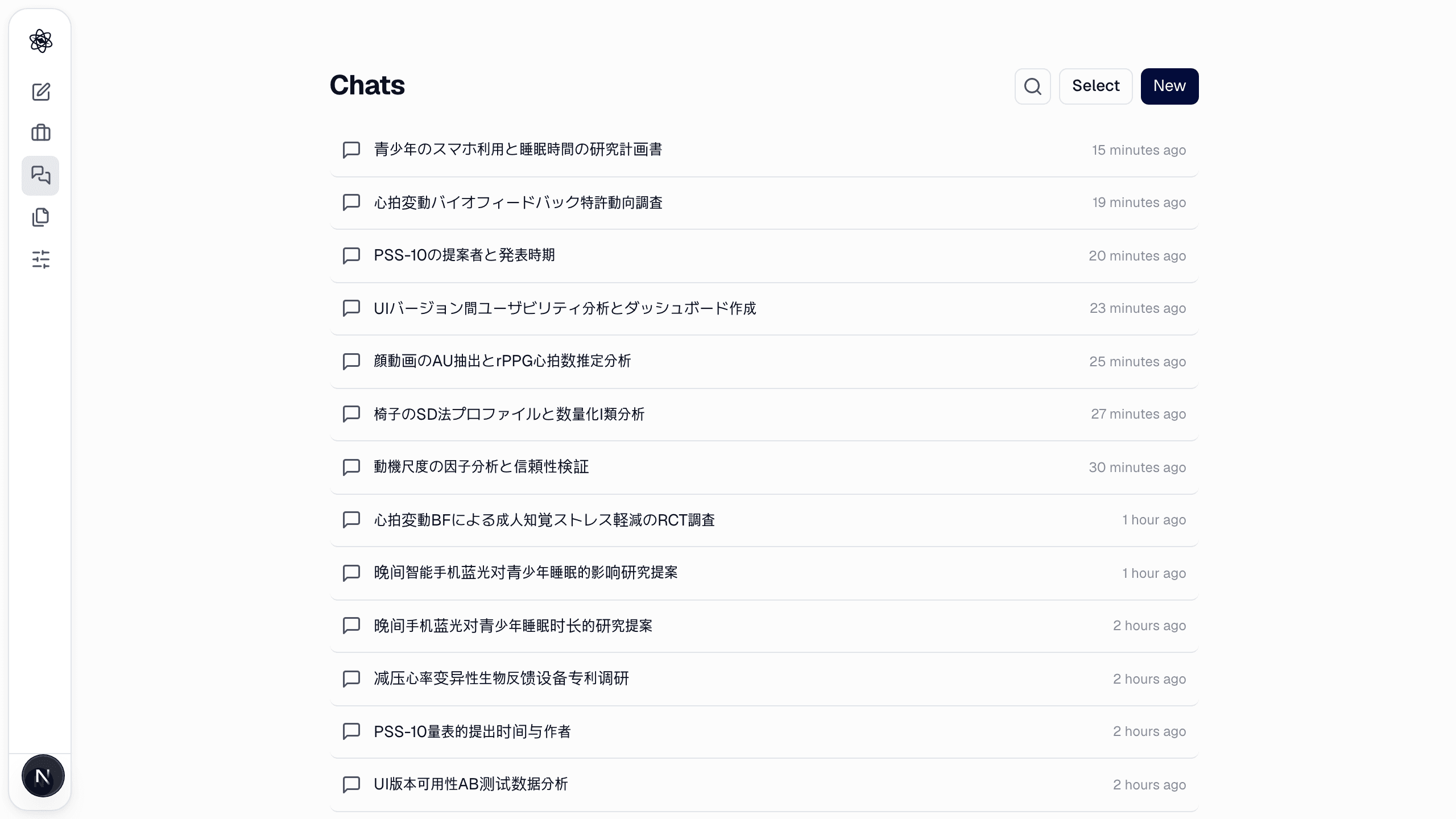Click the chat icon beside 心拍変動バイオフィードバック特許動向調査

tap(351, 202)
